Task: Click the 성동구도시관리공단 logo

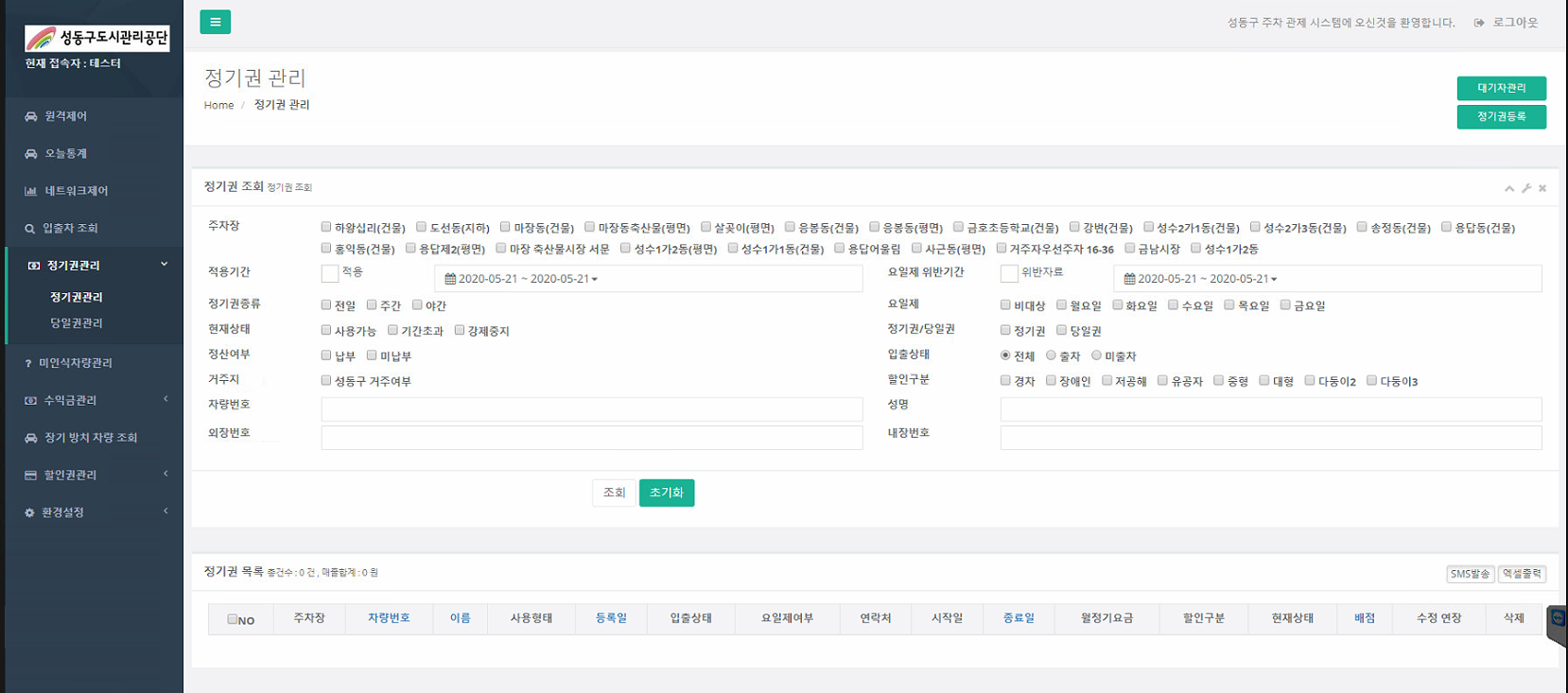Action: pos(97,38)
